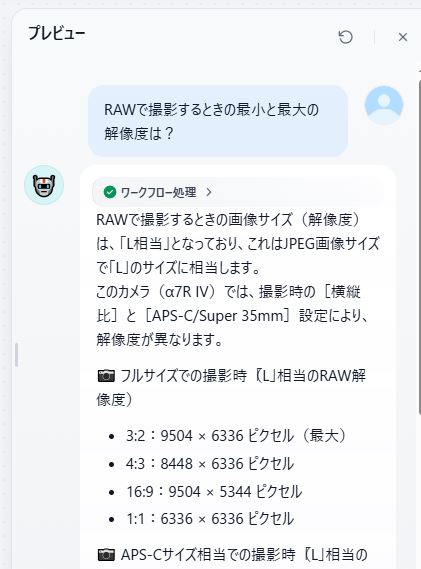
Task: Click the green checkmark beside ワークフロー処理
Action: (x=110, y=192)
